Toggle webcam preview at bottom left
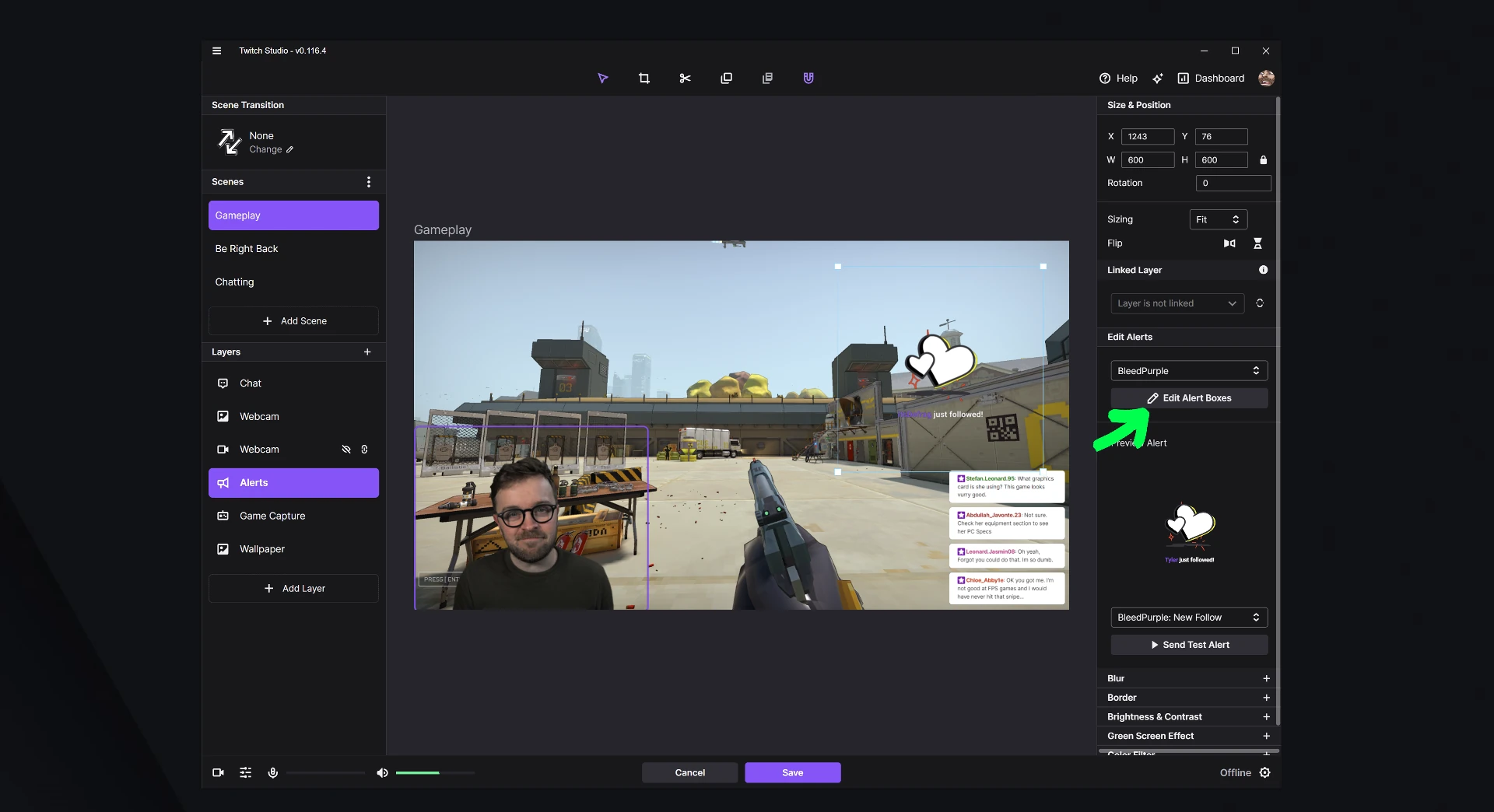Image resolution: width=1494 pixels, height=812 pixels. pyautogui.click(x=218, y=772)
